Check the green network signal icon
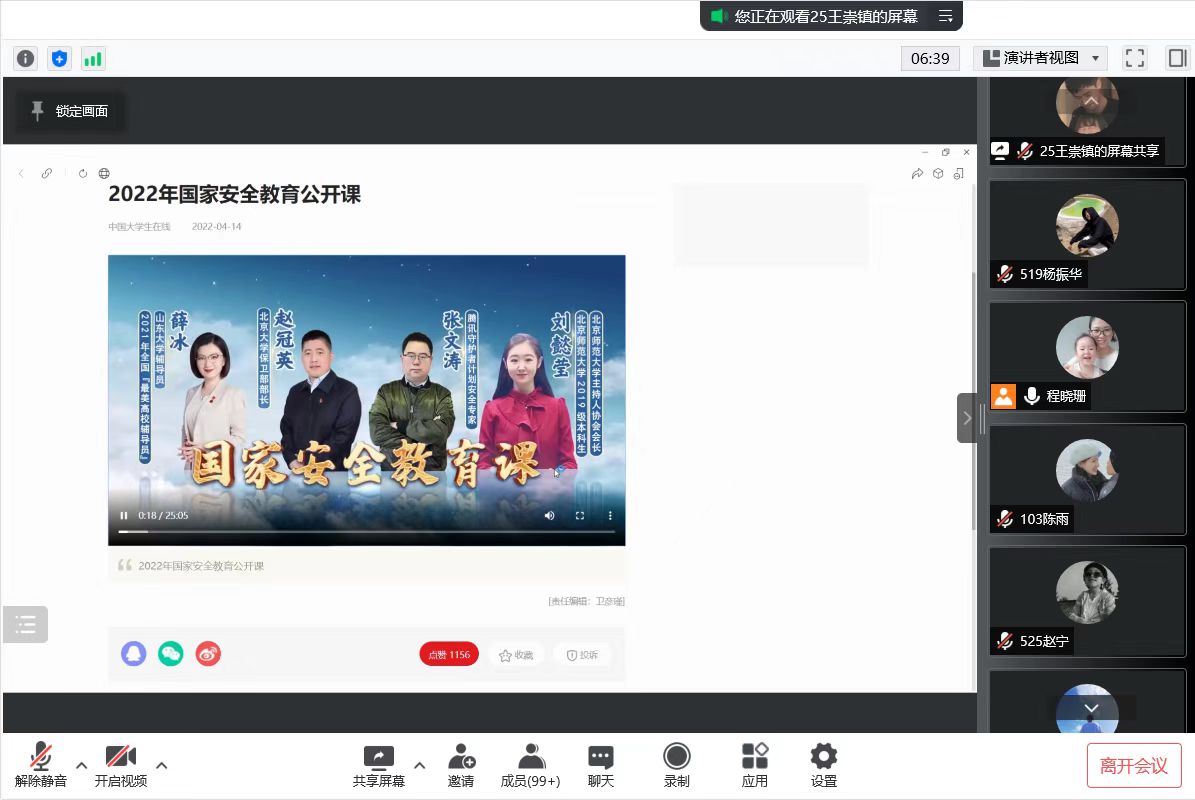Screen dimensions: 1195x800 [x=93, y=58]
